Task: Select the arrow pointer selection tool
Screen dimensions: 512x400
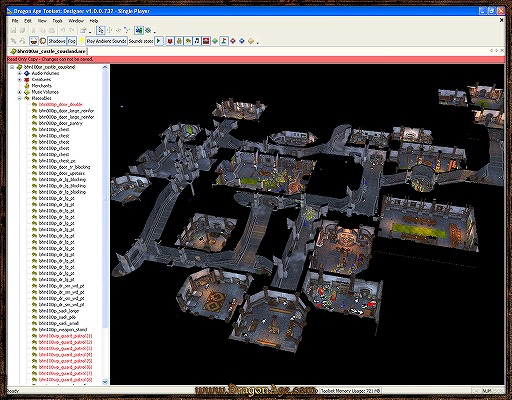Action: click(100, 30)
